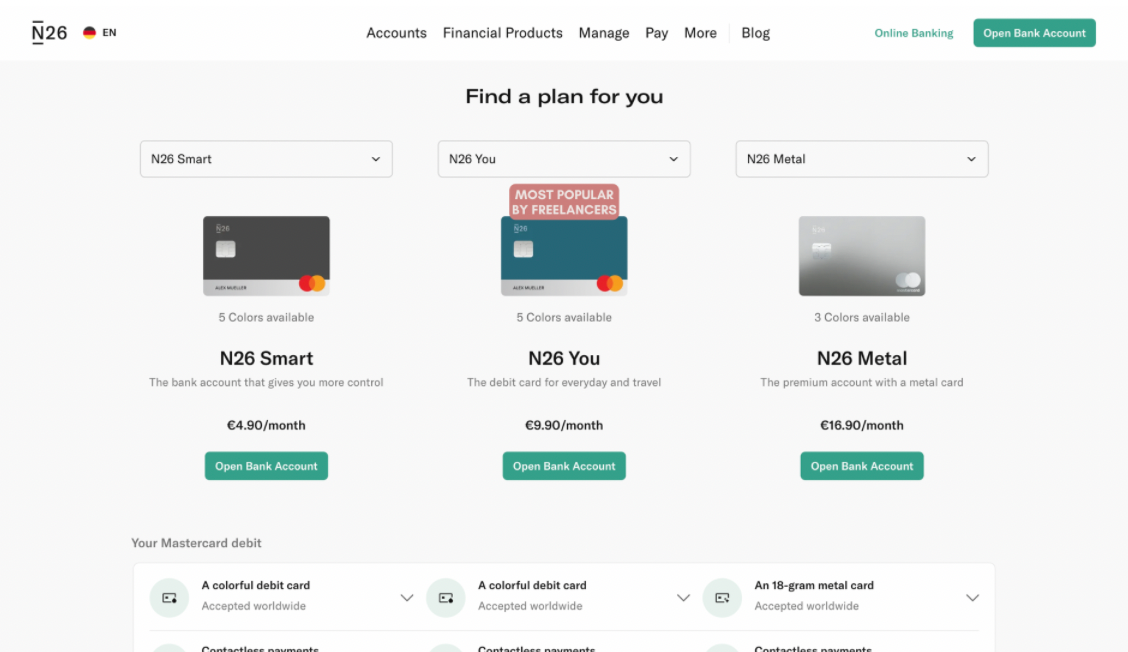
Task: Click card icon beside N26 You colorful debit card
Action: 446,597
